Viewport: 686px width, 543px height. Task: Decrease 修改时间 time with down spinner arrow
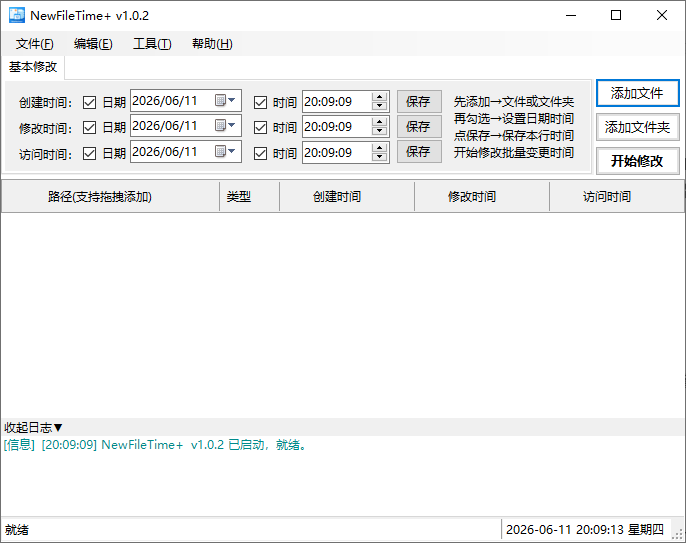tap(380, 132)
